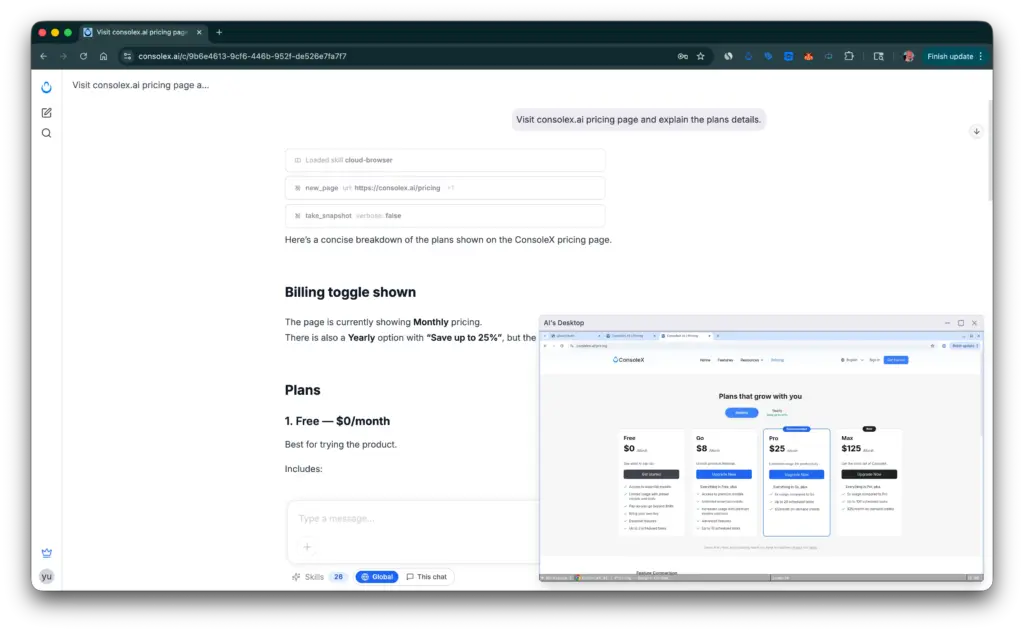The image size is (1024, 632).
Task: Expand the take_snapshot tool call row
Action: click(x=446, y=215)
